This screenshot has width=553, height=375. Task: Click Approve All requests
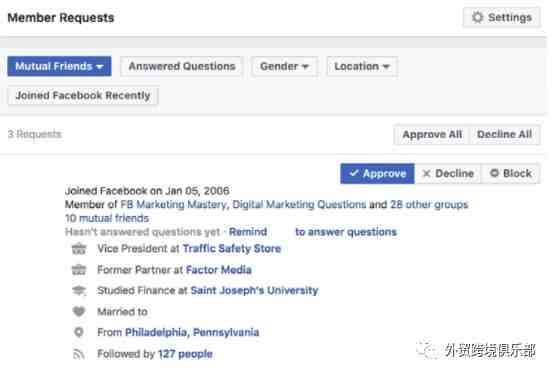(x=432, y=134)
